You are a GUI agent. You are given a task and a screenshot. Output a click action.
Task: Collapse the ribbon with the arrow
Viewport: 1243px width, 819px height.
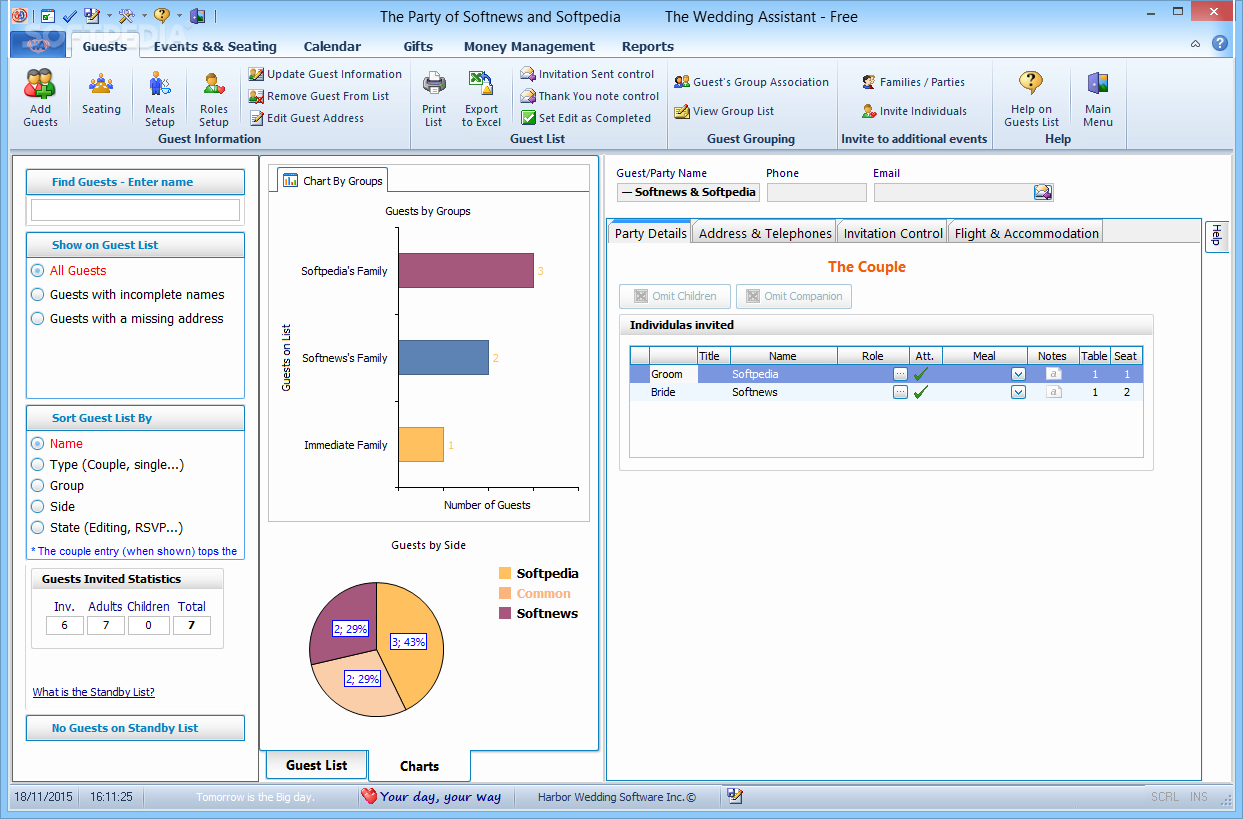(1196, 44)
